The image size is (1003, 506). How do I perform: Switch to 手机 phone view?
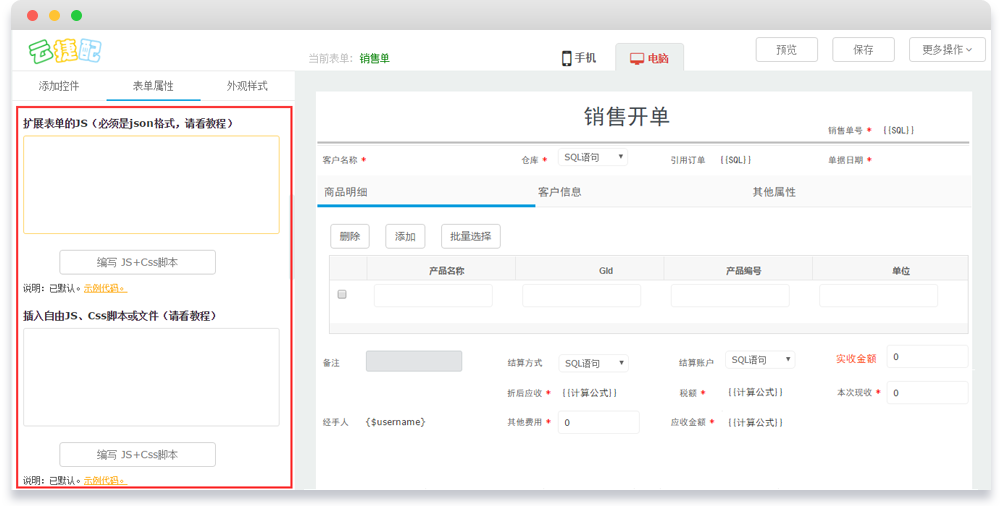(578, 58)
